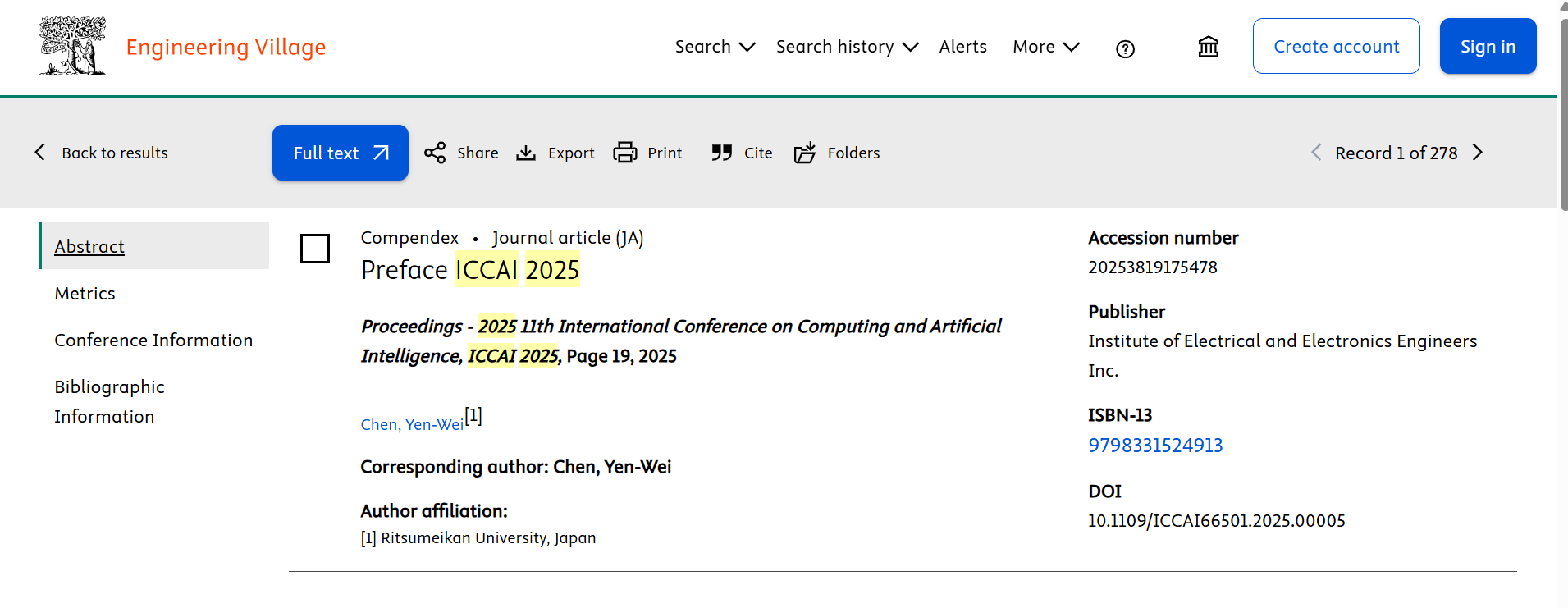Click the ISBN-13 9798331524913 link
1568x608 pixels.
coord(1155,446)
